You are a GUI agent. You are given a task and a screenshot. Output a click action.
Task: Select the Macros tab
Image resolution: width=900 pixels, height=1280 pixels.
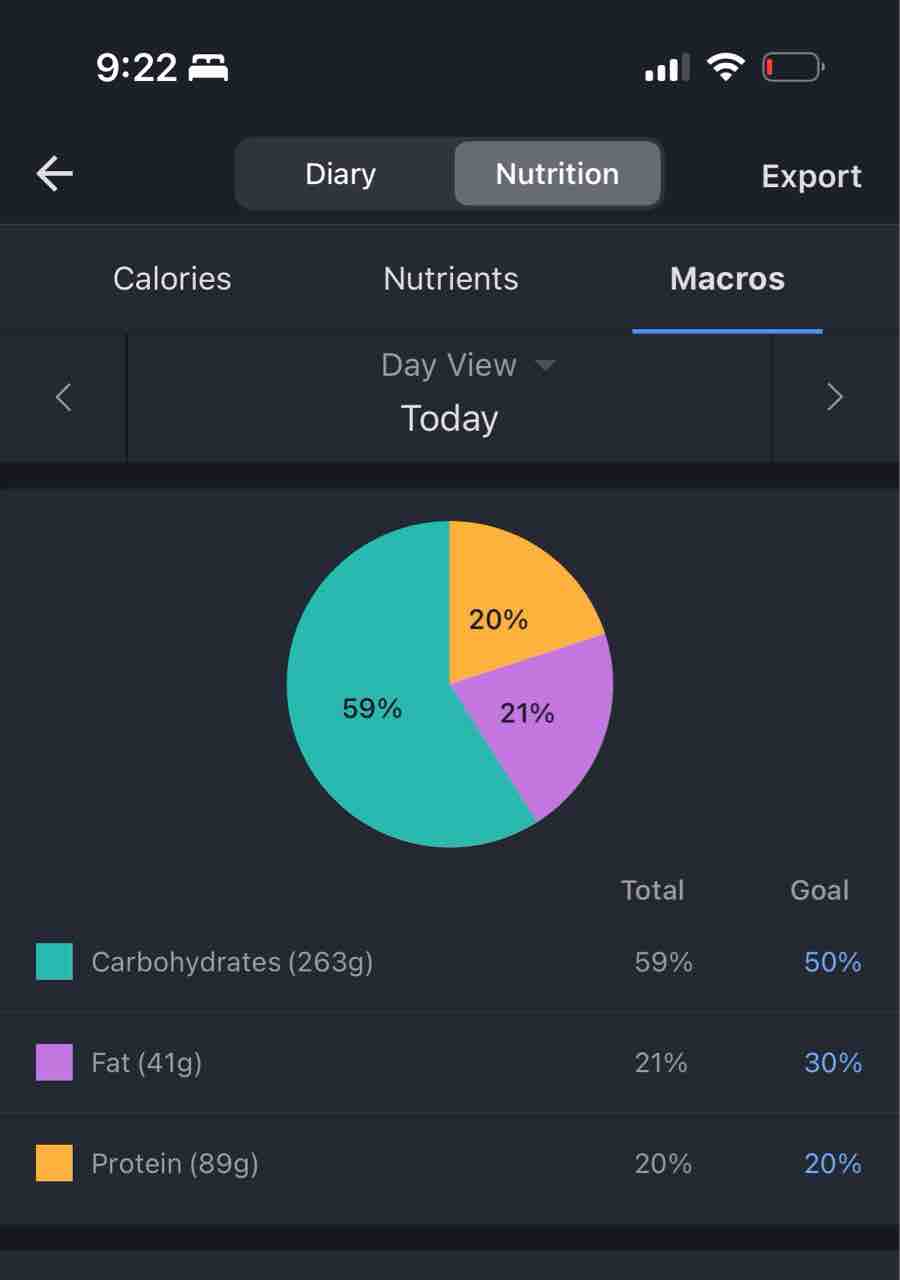pos(727,278)
